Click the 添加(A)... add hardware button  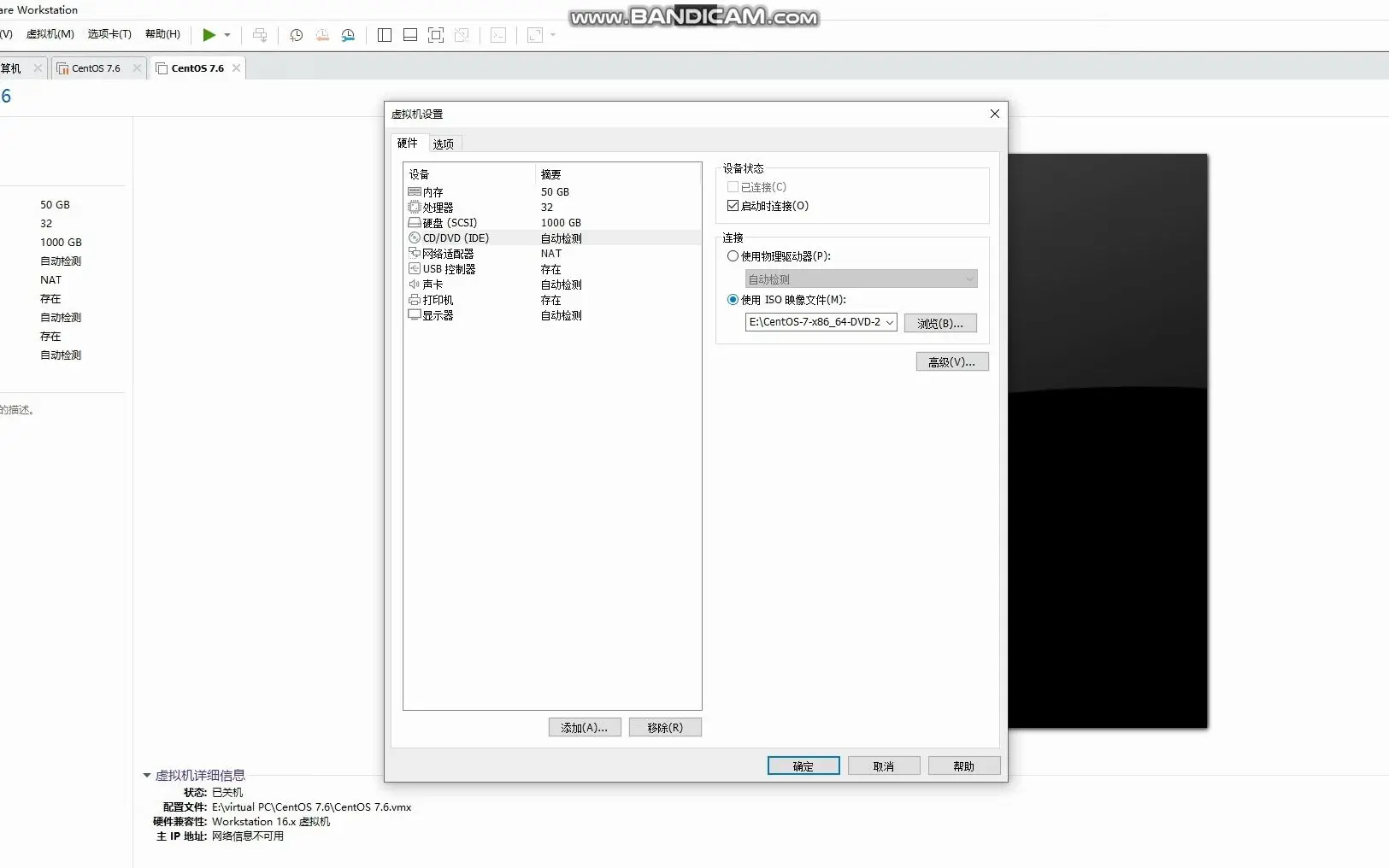point(585,727)
